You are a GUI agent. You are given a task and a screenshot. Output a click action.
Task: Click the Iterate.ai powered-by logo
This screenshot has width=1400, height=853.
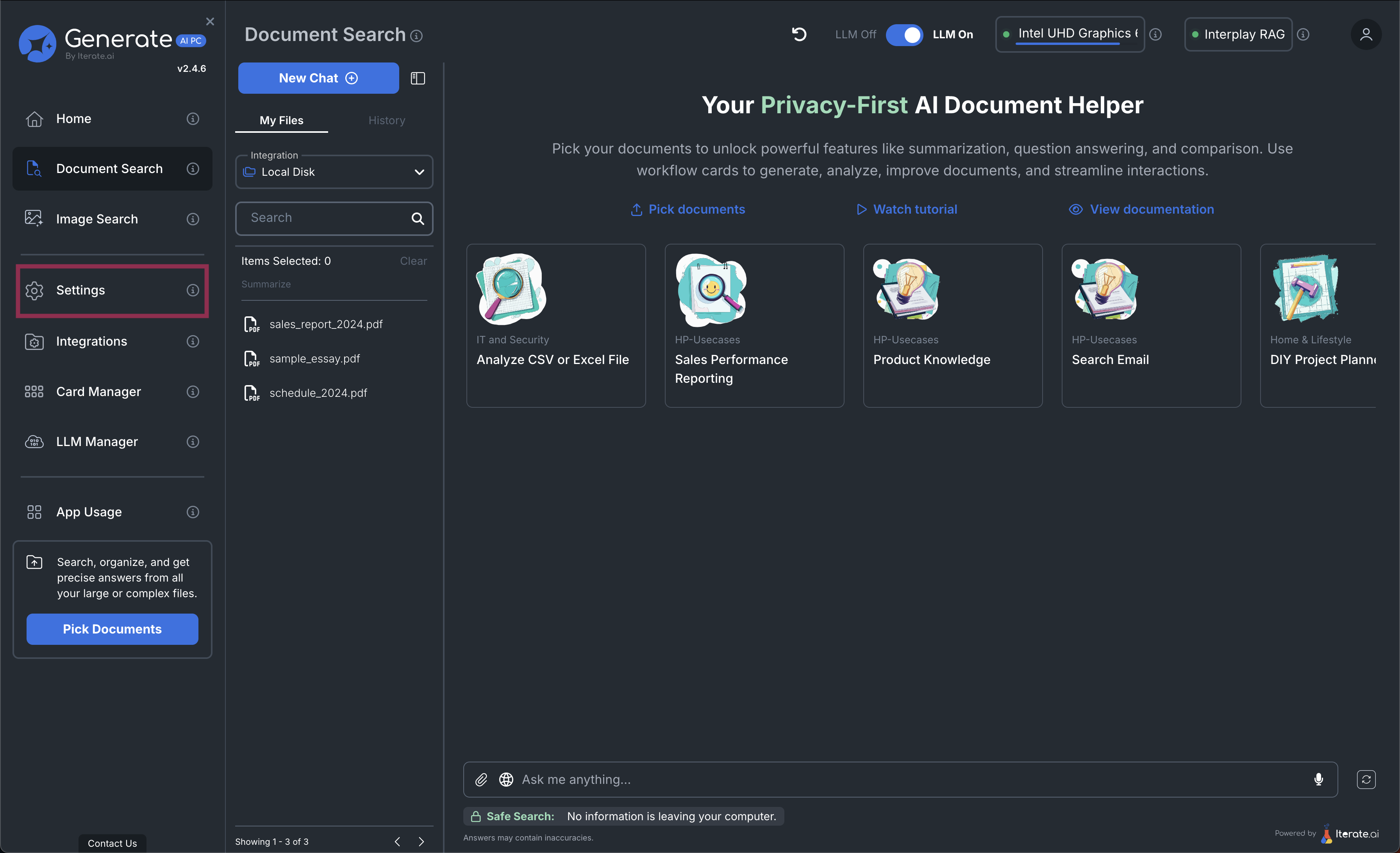pos(1350,833)
